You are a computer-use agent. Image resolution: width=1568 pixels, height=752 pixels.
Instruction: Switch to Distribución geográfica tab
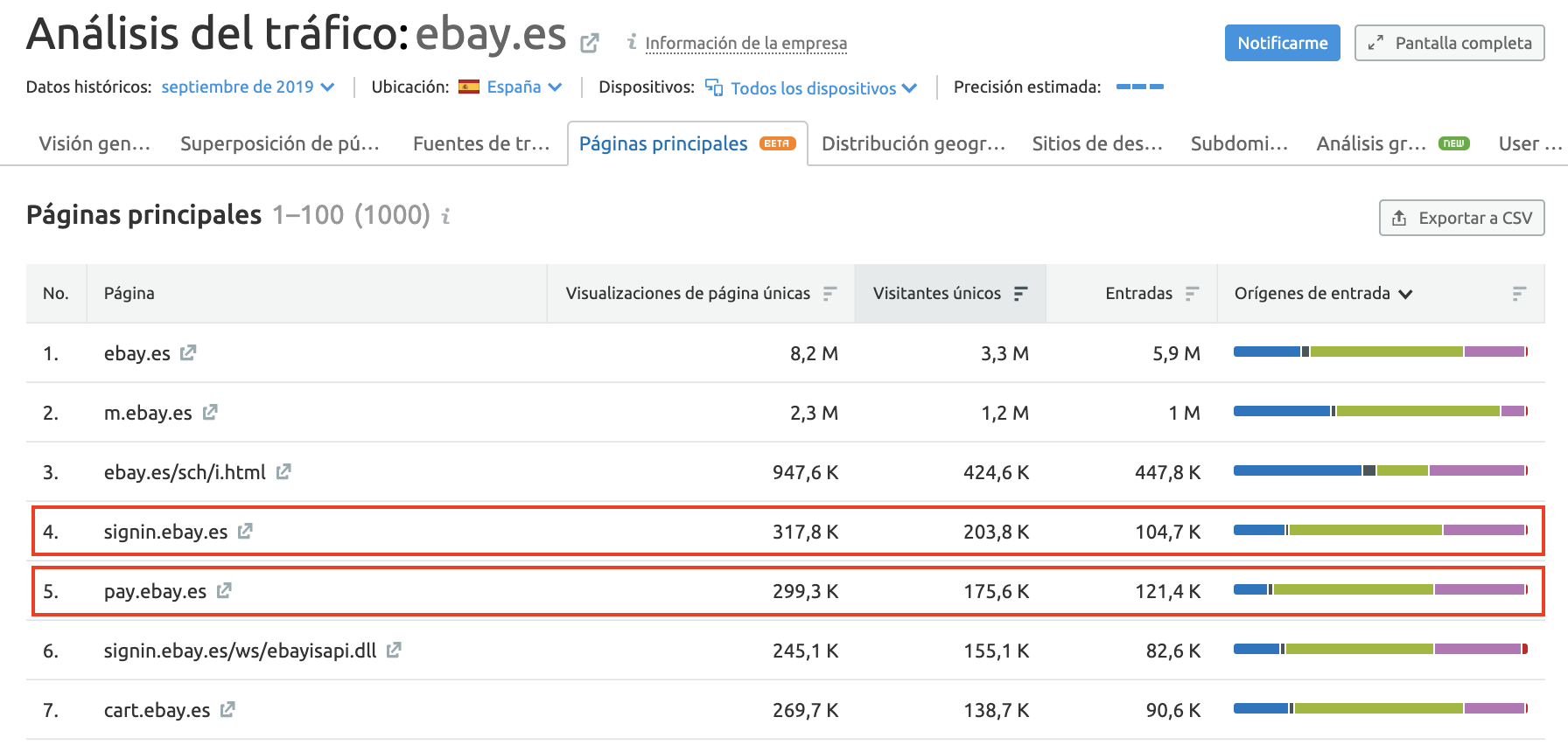[x=913, y=143]
